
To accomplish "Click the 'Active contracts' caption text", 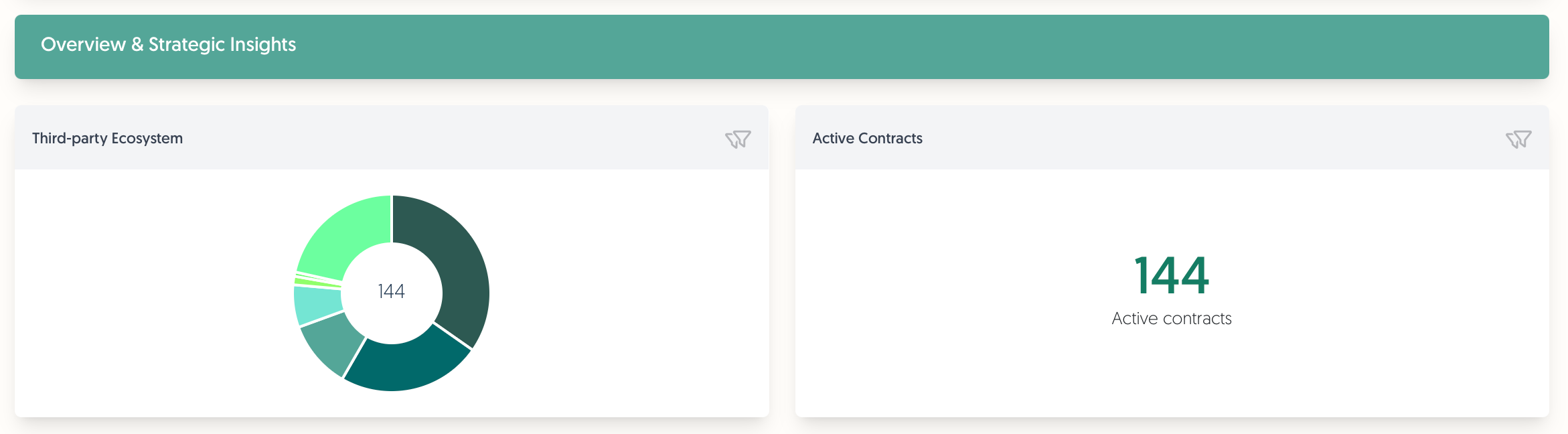I will point(1172,318).
